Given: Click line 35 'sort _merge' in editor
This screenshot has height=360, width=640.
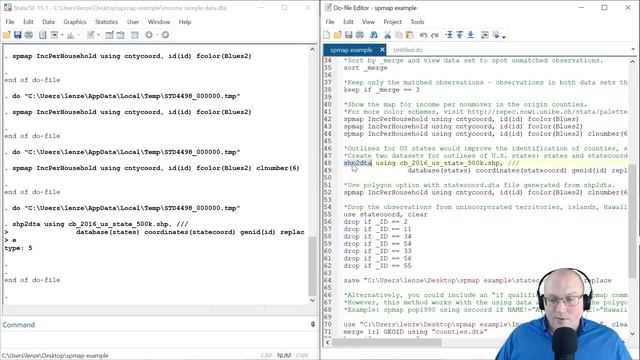Looking at the screenshot, I should tap(365, 67).
